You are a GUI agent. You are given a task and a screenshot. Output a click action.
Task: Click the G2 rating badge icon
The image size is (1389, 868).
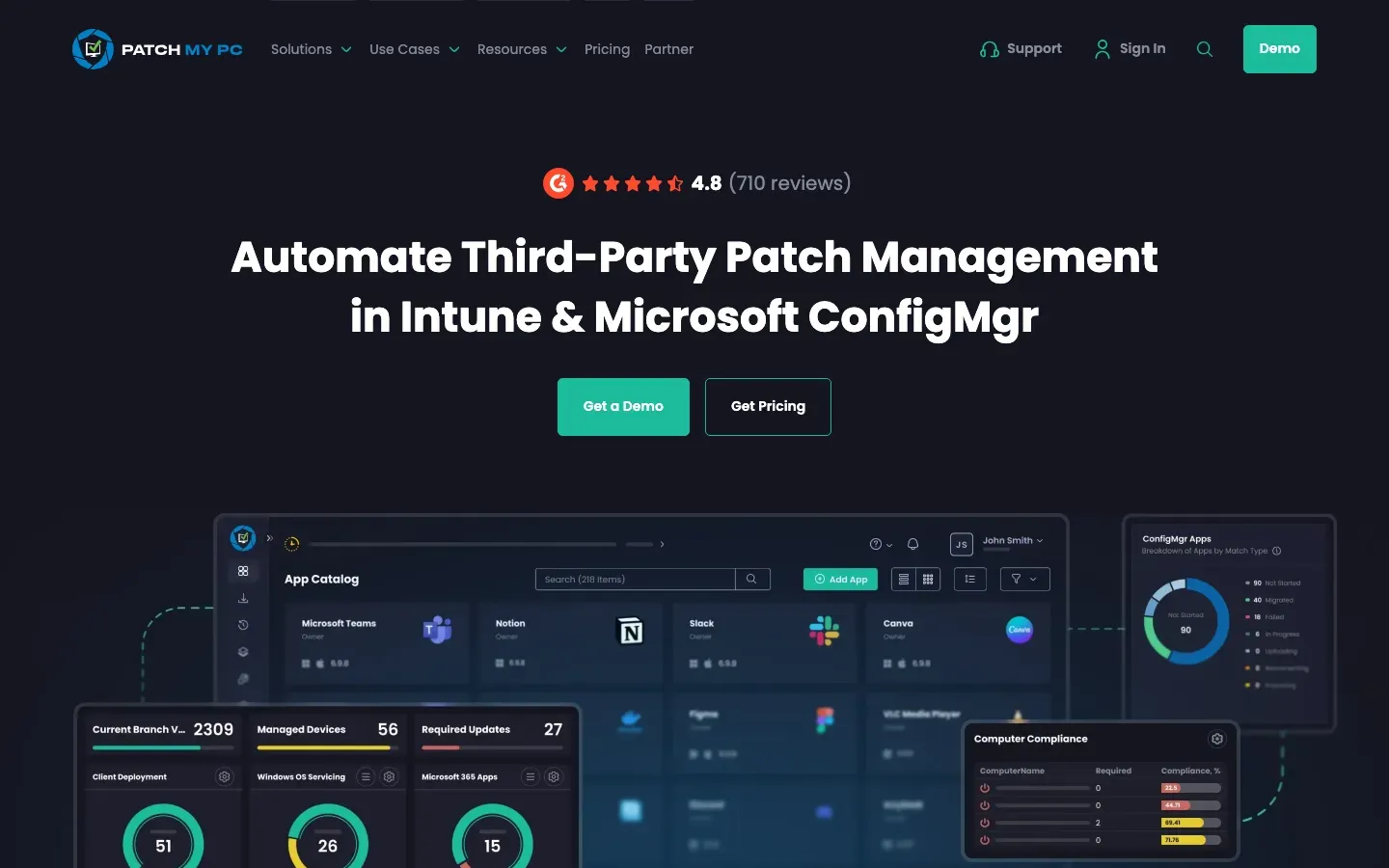click(558, 183)
